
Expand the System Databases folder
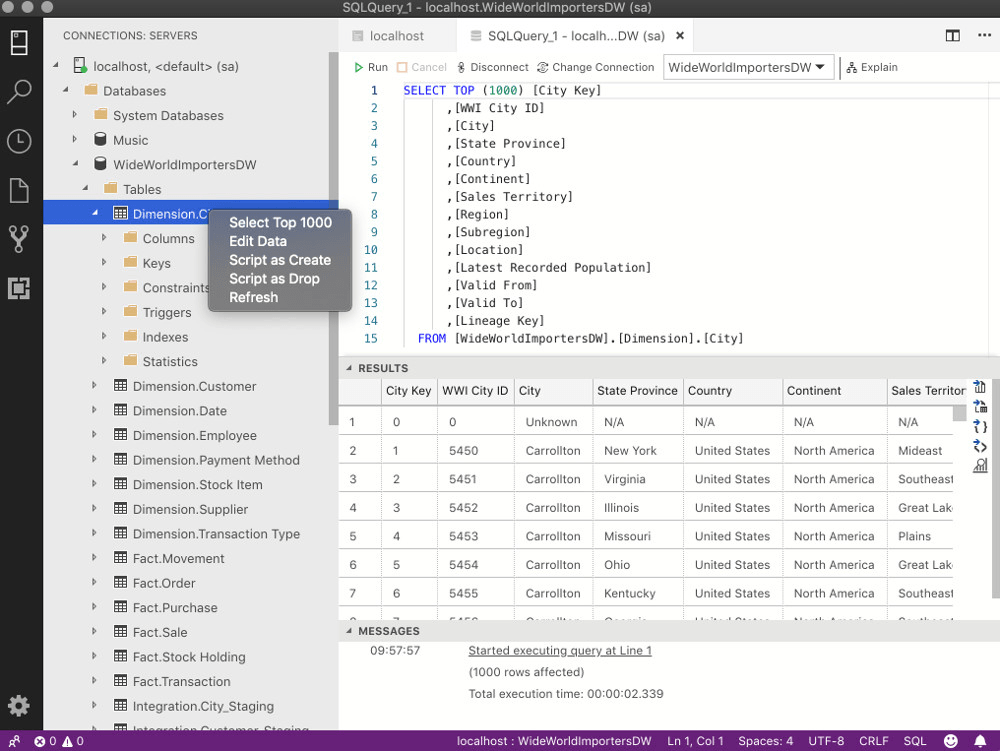75,115
